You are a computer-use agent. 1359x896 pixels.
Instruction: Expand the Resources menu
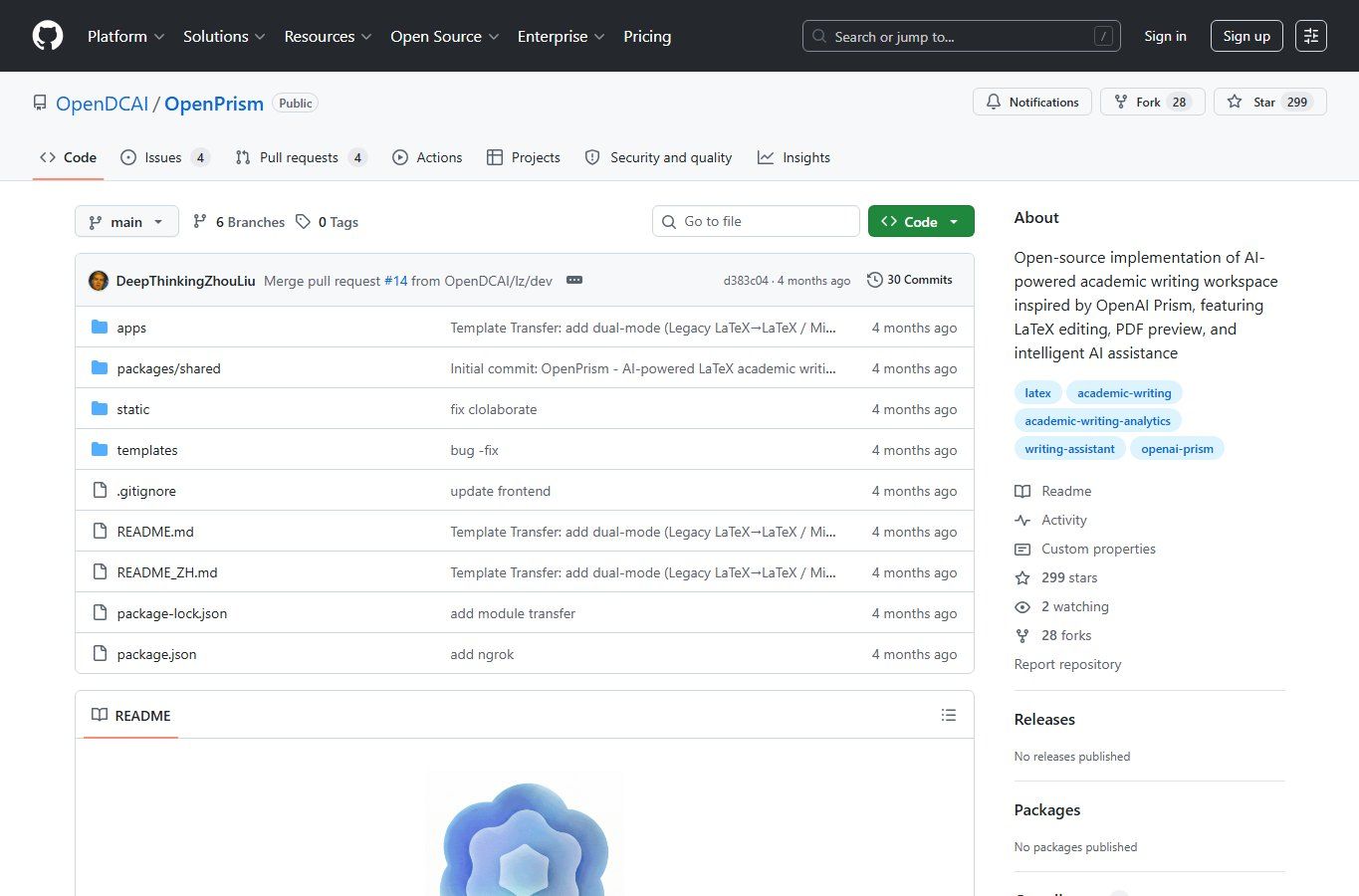(328, 36)
